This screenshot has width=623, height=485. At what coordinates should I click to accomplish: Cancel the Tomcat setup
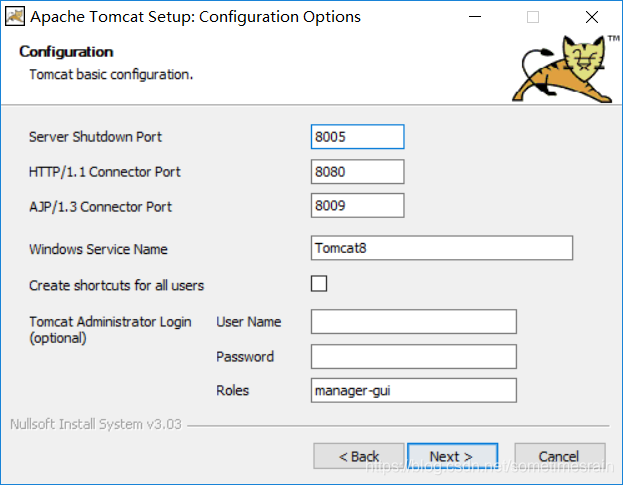560,456
